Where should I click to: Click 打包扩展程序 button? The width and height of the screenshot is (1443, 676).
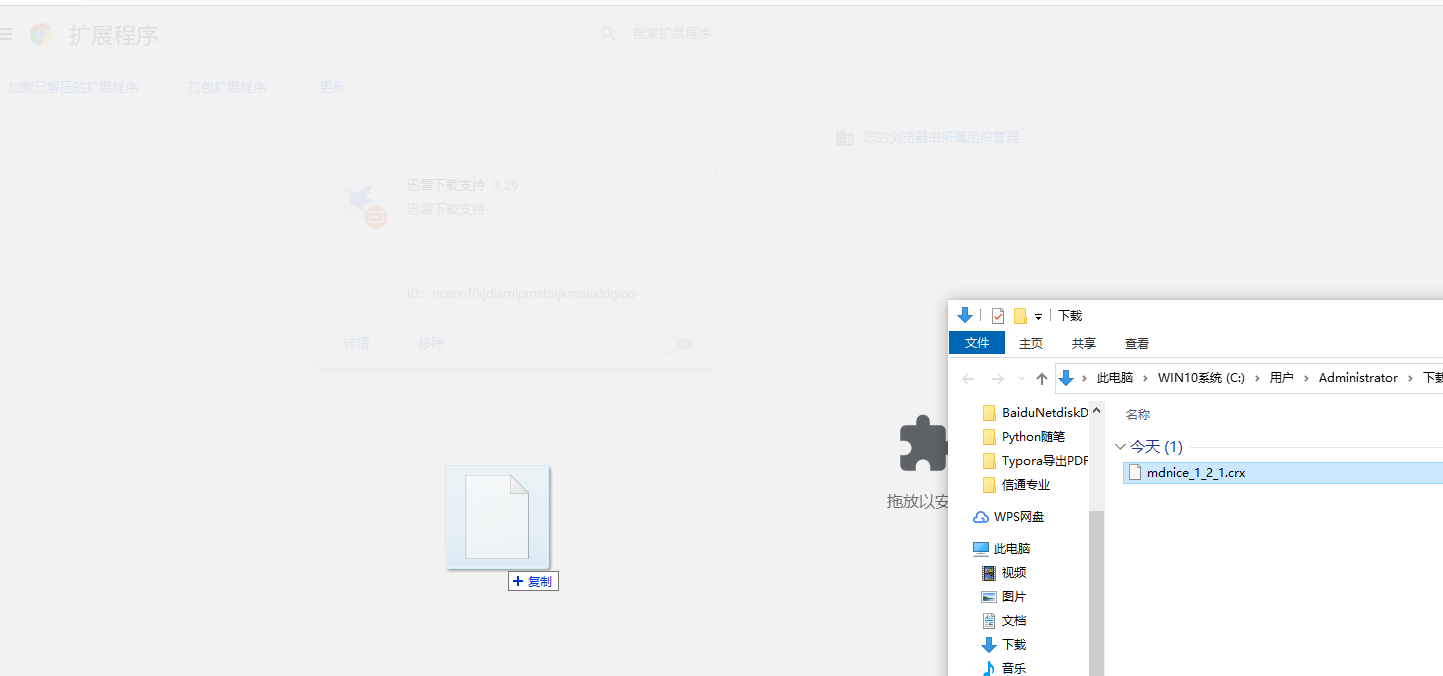[227, 87]
